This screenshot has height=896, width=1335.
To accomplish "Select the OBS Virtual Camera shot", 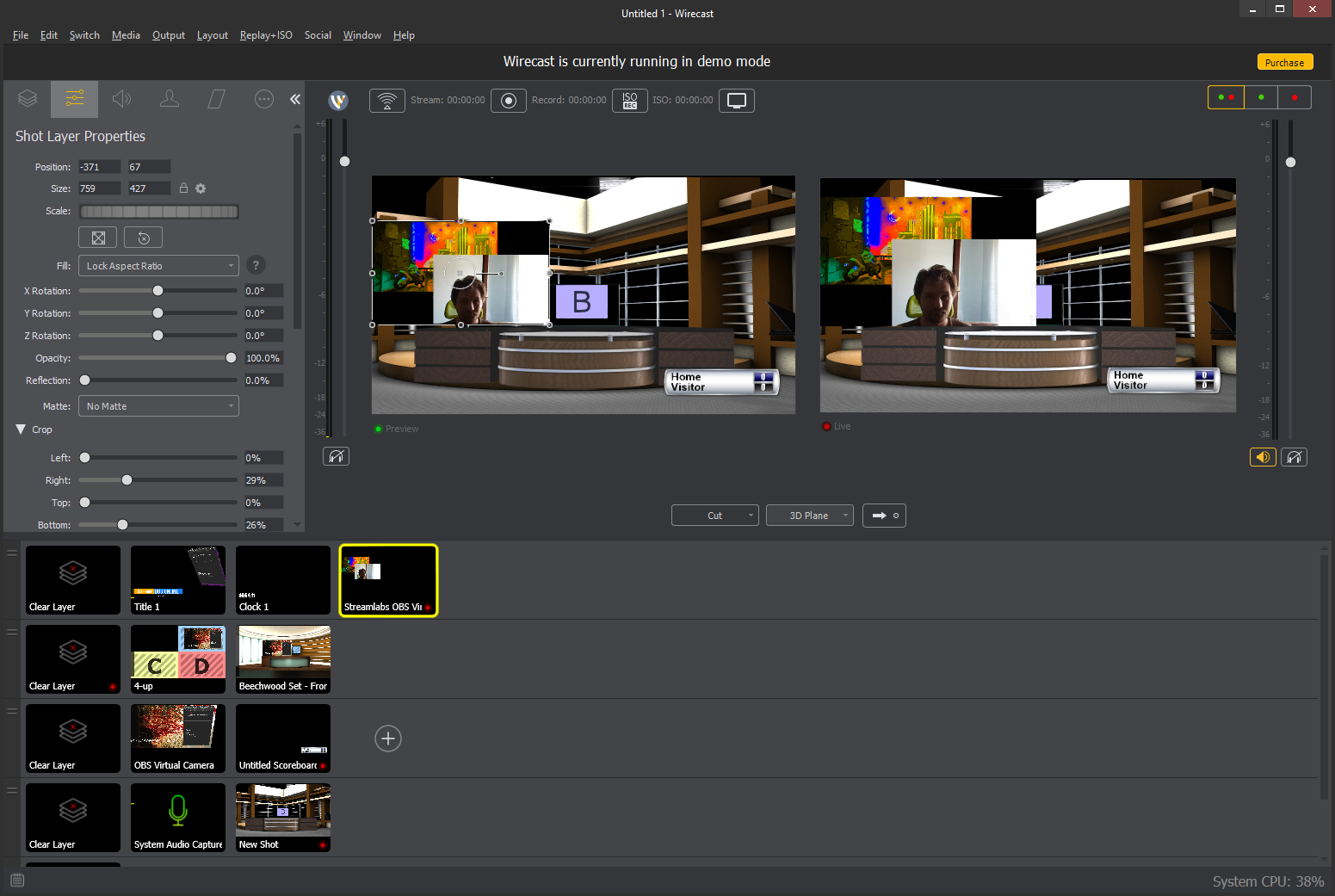I will tap(178, 738).
